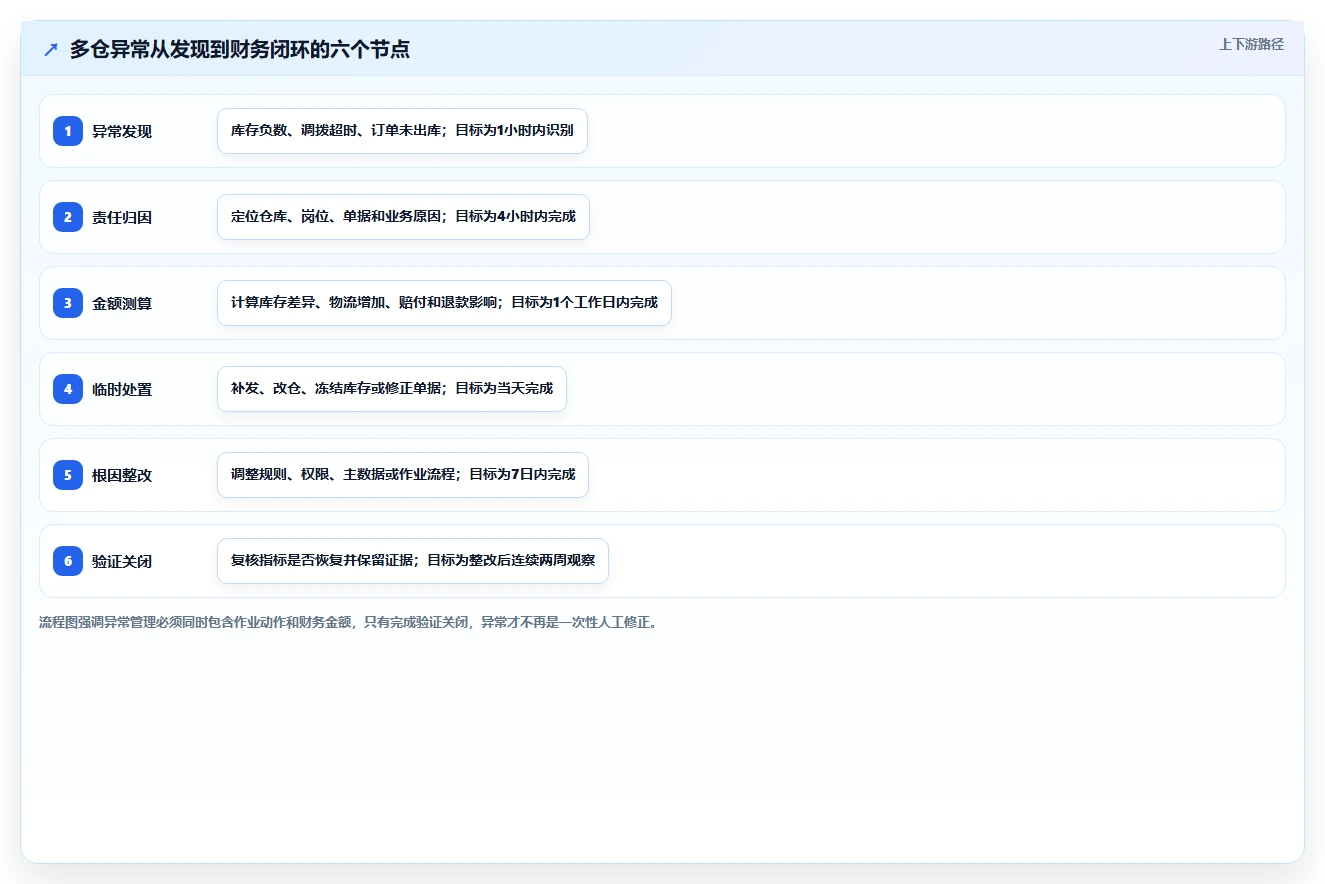Click the 上下游路径 label
The image size is (1325, 884).
click(x=1251, y=44)
